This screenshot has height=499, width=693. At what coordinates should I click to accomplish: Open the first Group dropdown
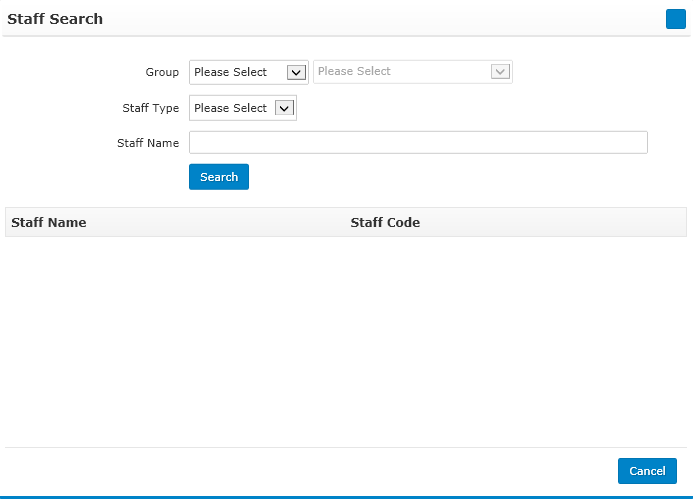248,72
